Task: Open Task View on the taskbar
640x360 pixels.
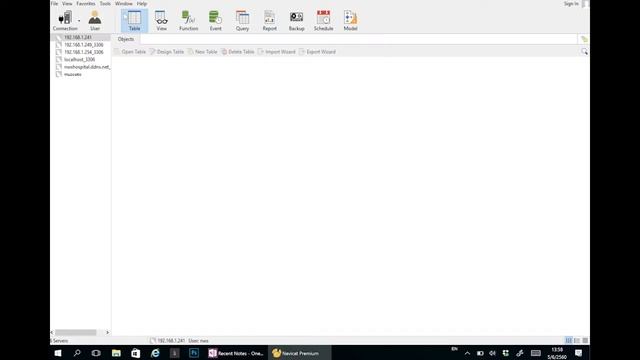Action: 96,353
